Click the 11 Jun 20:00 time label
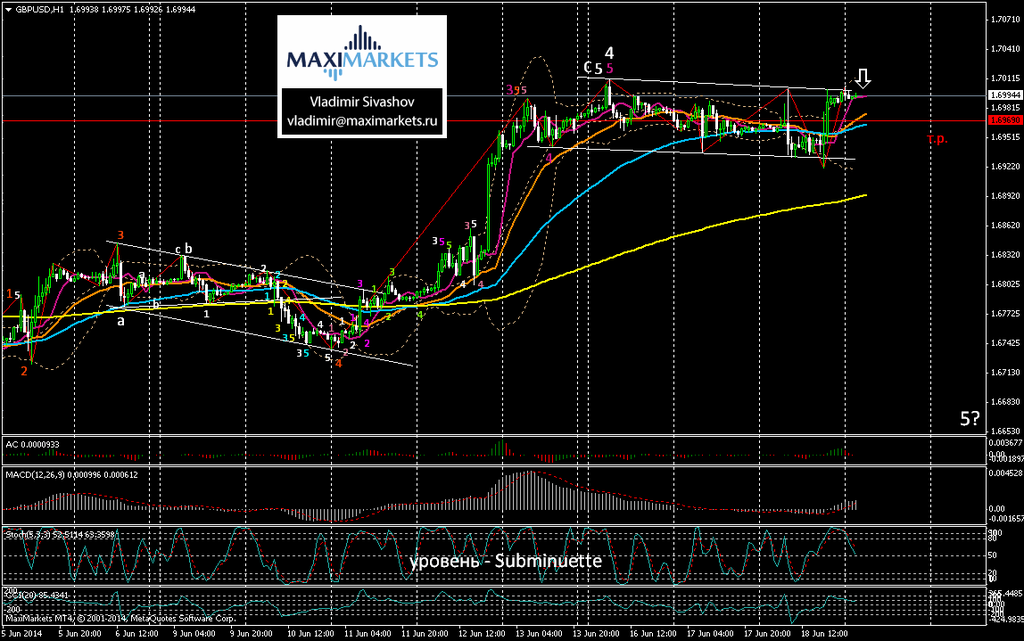 pos(424,633)
